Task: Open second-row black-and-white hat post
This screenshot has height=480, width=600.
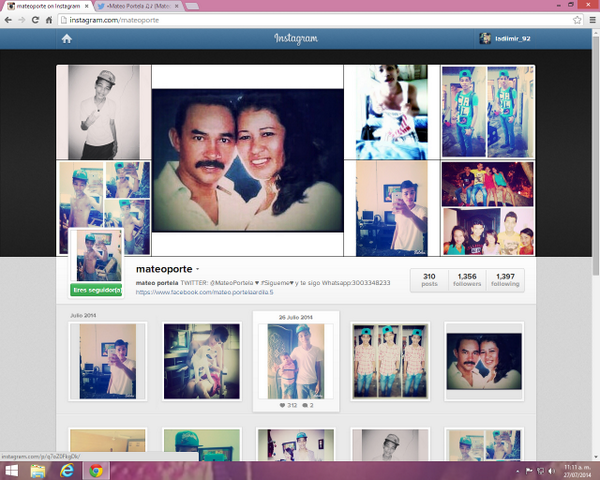Action: coord(390,444)
